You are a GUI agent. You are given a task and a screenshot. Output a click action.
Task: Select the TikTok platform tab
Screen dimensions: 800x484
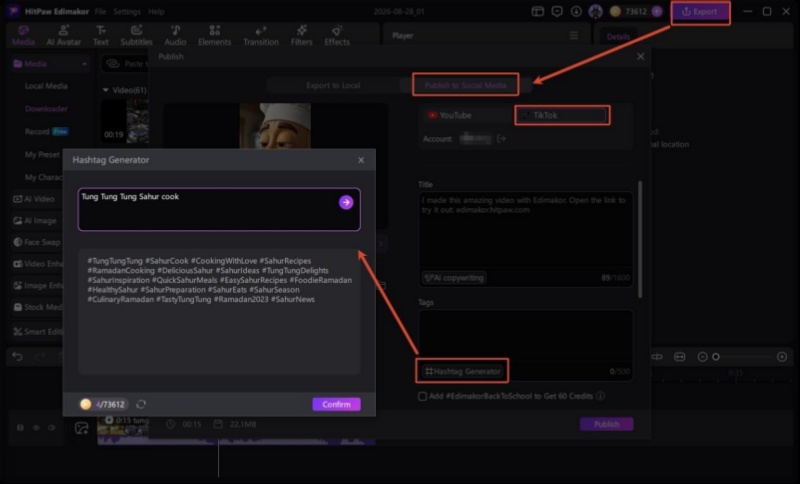[x=561, y=115]
